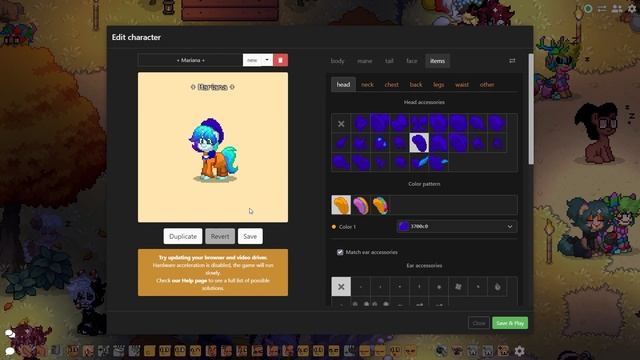The height and width of the screenshot is (360, 640).
Task: Click the Close button
Action: coord(479,323)
